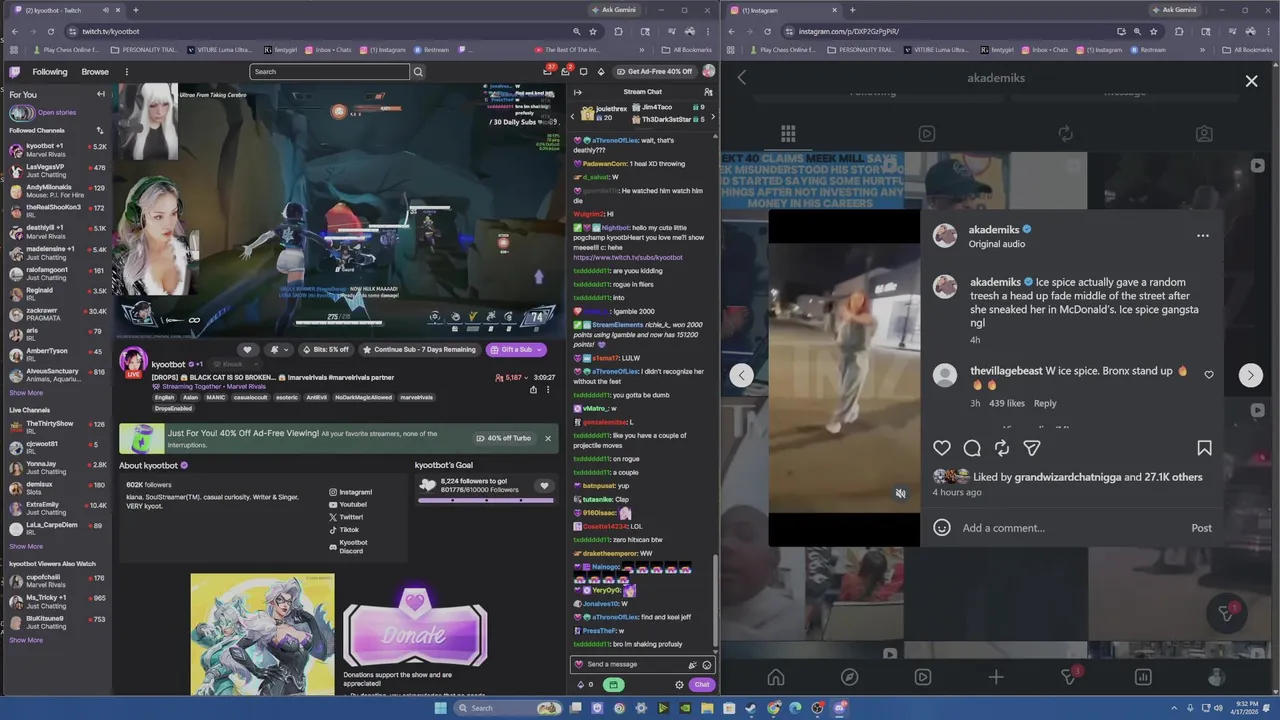Post the Instagram comment

1201,528
